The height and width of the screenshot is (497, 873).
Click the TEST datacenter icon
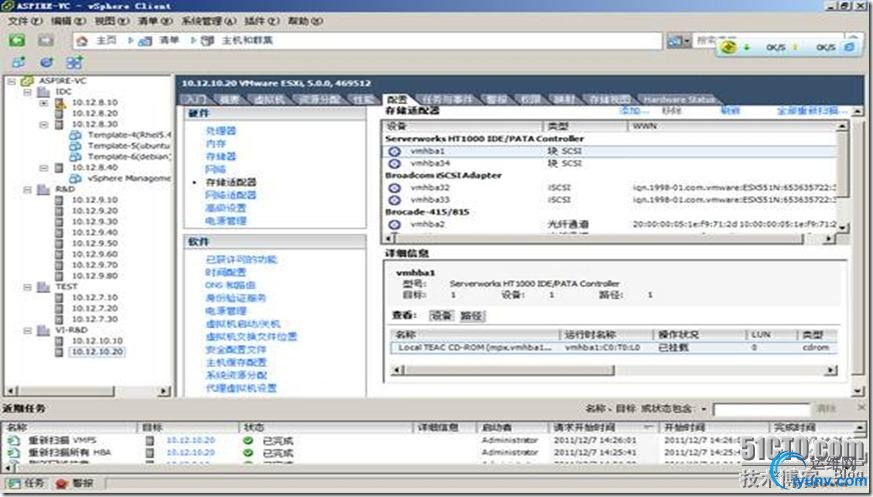click(x=43, y=287)
